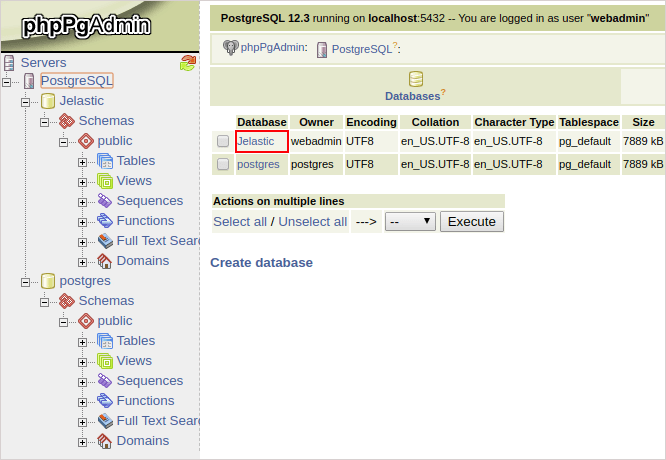
Task: Click the PostgreSQL breadcrumb link
Action: pos(361,49)
